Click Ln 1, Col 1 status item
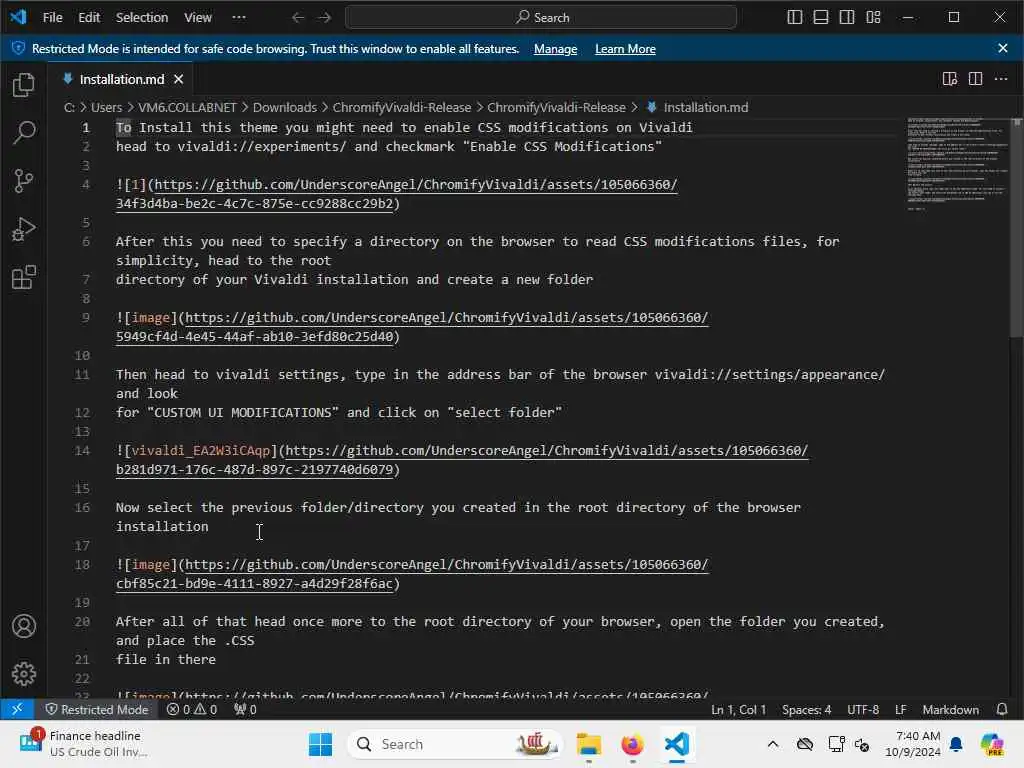Viewport: 1024px width, 768px height. [x=738, y=709]
